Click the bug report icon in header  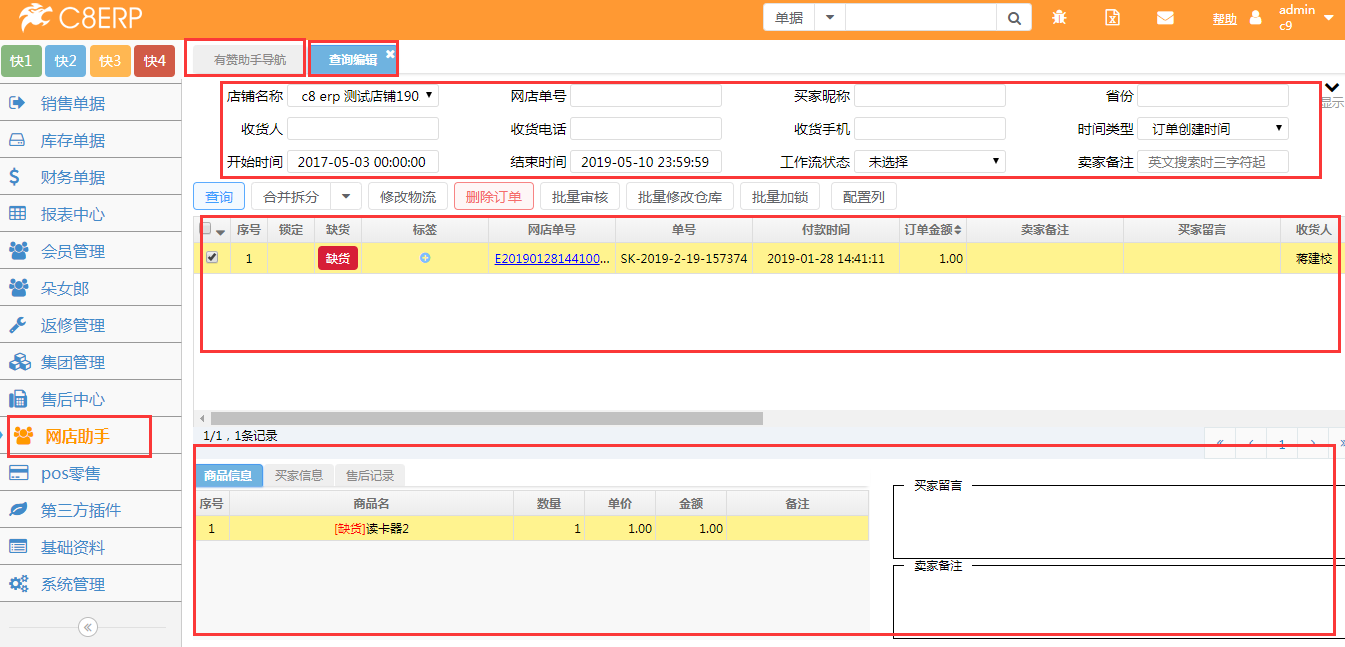click(x=1059, y=18)
